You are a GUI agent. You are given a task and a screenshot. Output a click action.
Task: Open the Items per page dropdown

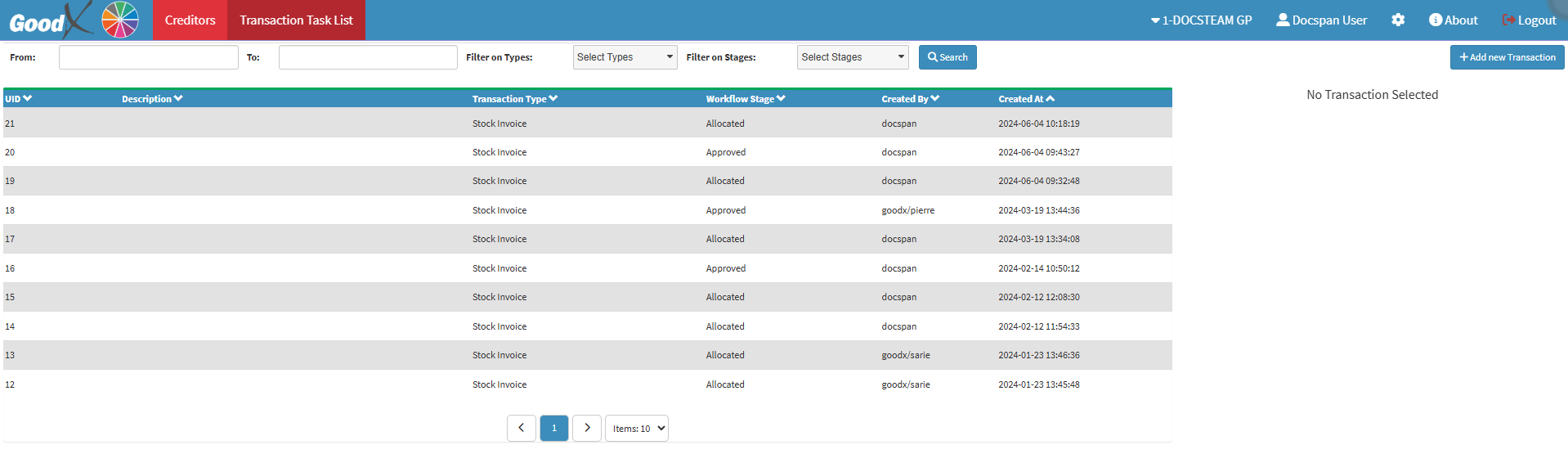[x=637, y=428]
